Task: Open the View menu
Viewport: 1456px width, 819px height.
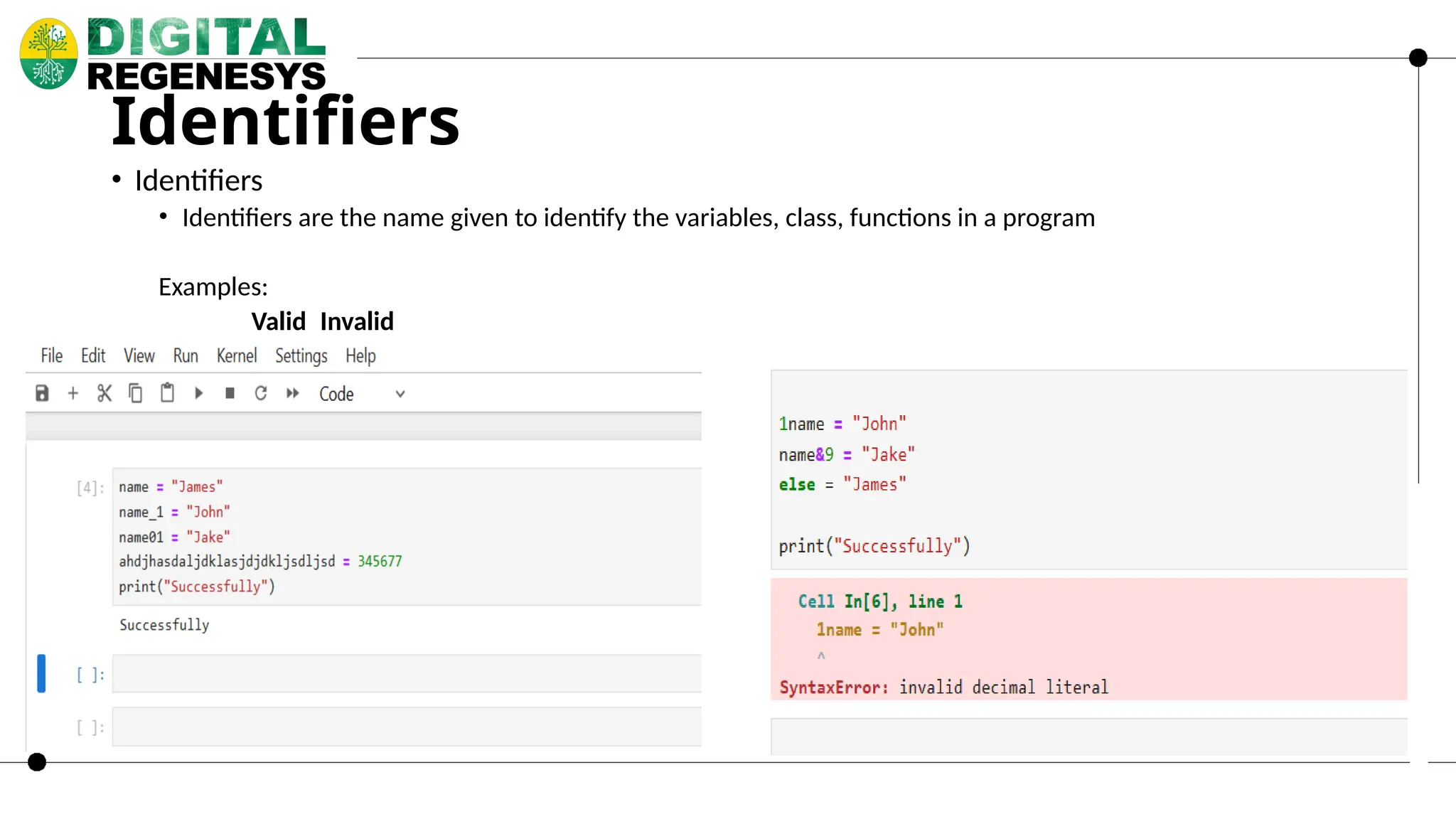Action: (x=139, y=355)
